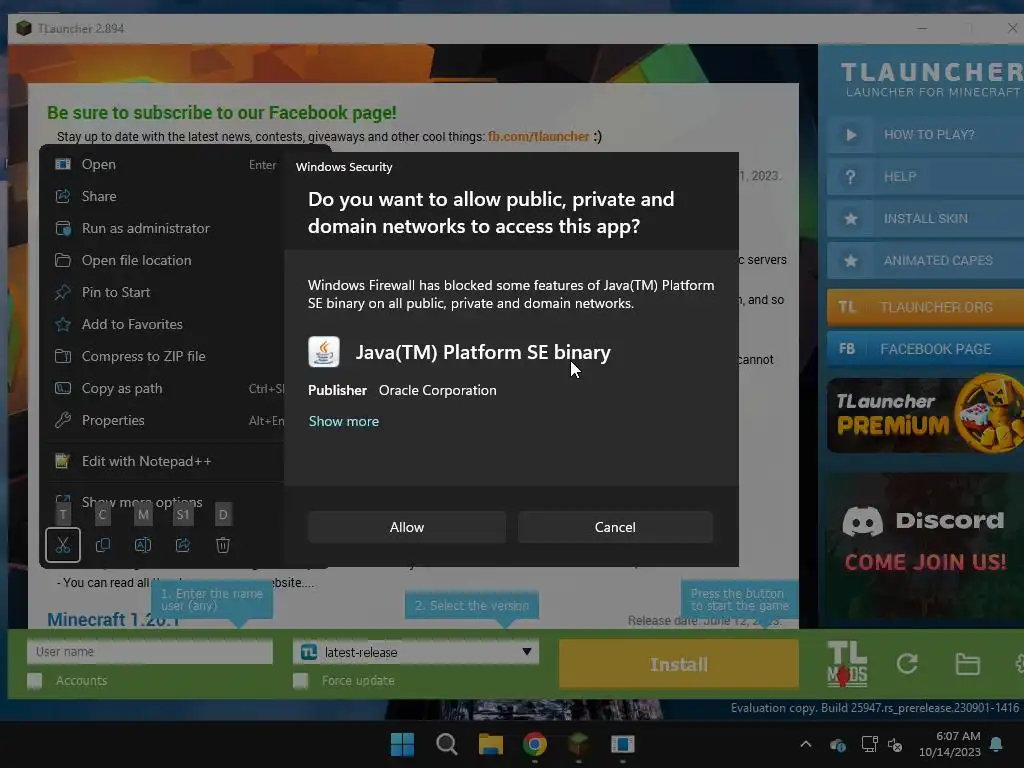Open notifications bell icon in tray
The image size is (1024, 768).
tap(997, 744)
